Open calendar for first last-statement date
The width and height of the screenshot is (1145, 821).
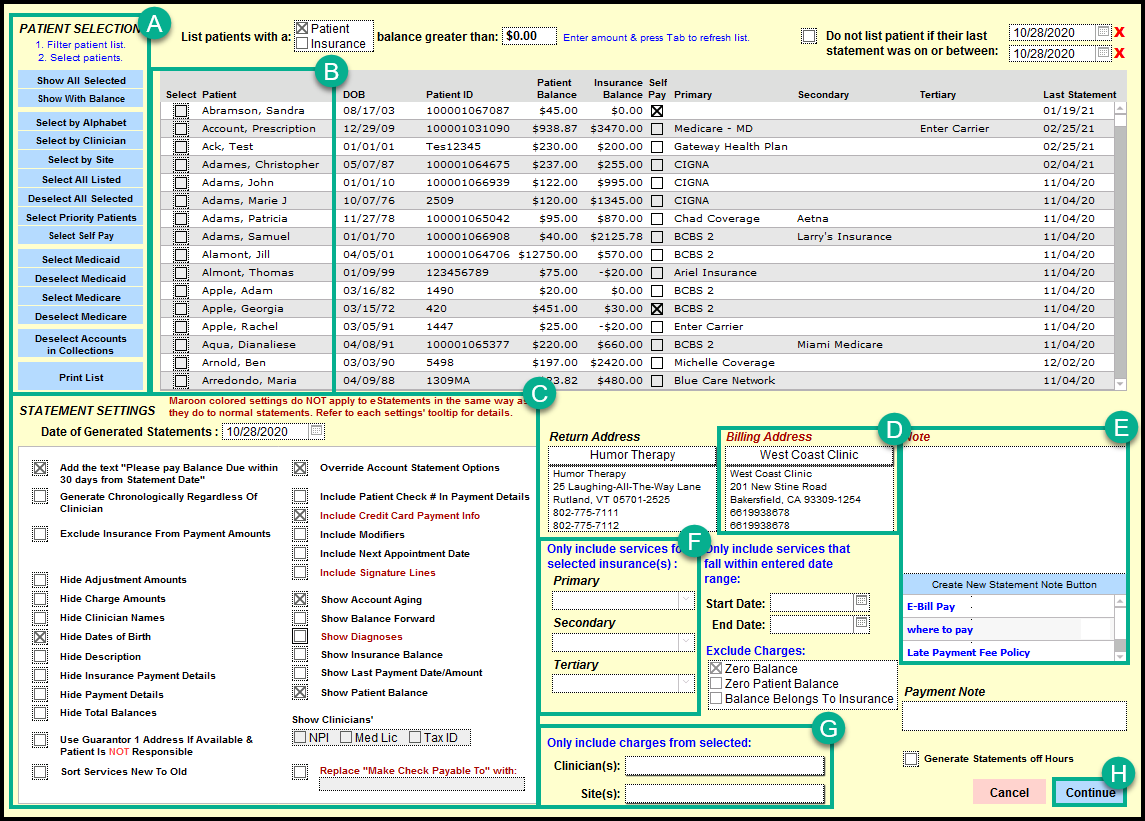click(1103, 32)
